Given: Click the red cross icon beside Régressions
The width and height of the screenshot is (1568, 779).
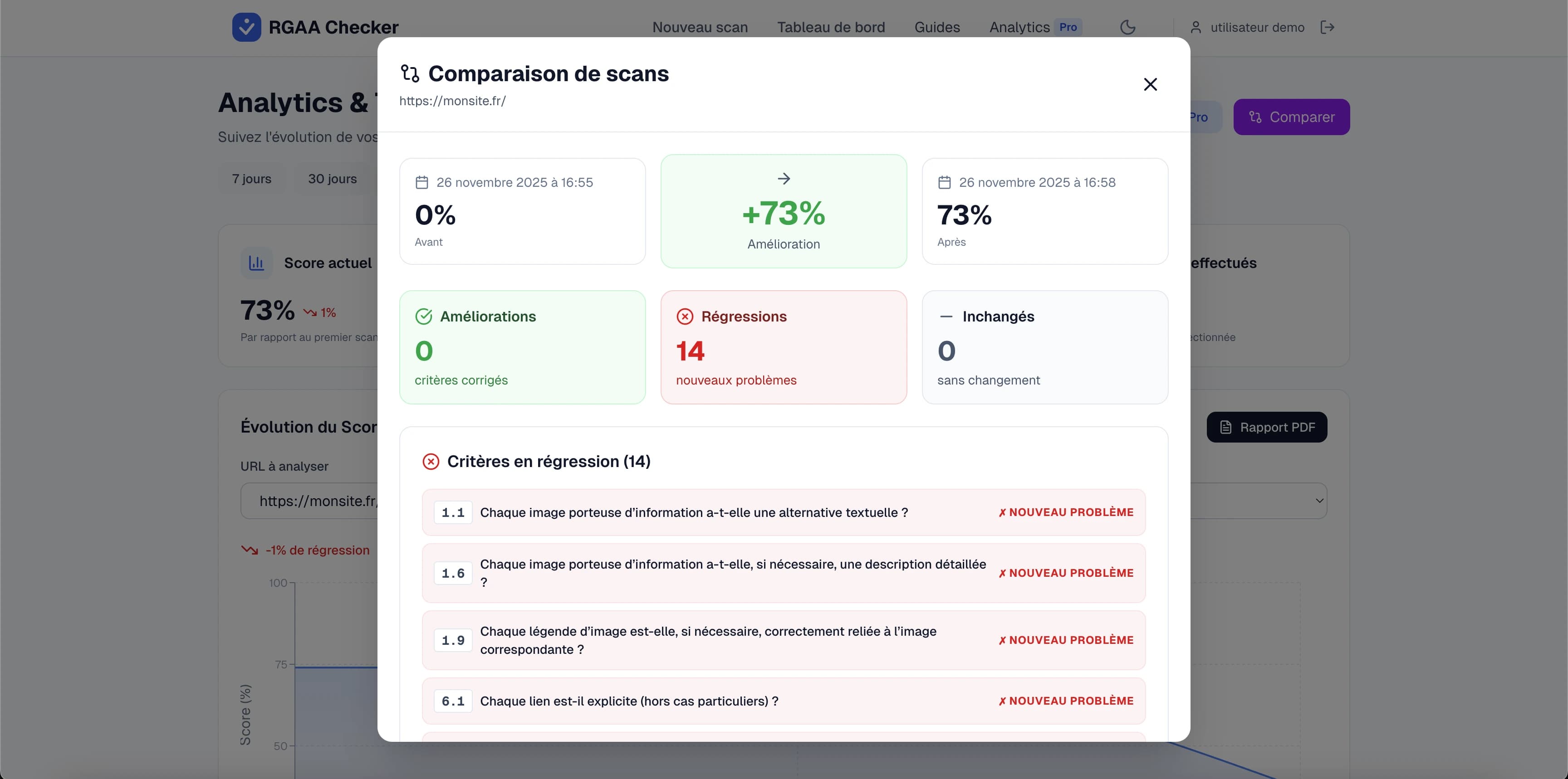Looking at the screenshot, I should click(686, 316).
